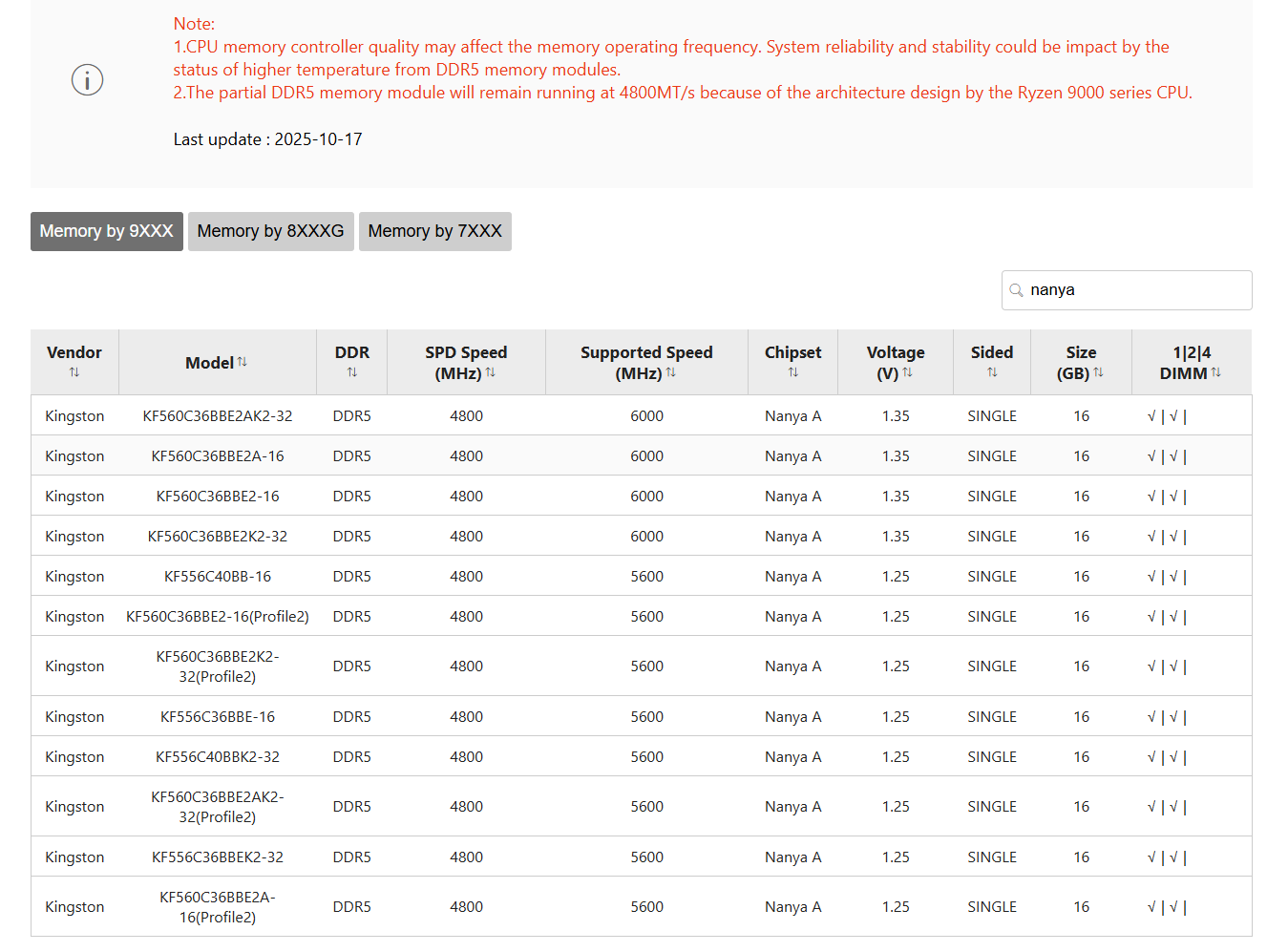The width and height of the screenshot is (1267, 952).
Task: Click voltage 1.35 in KF560C36BBE2K2-32 row
Action: pyautogui.click(x=896, y=537)
